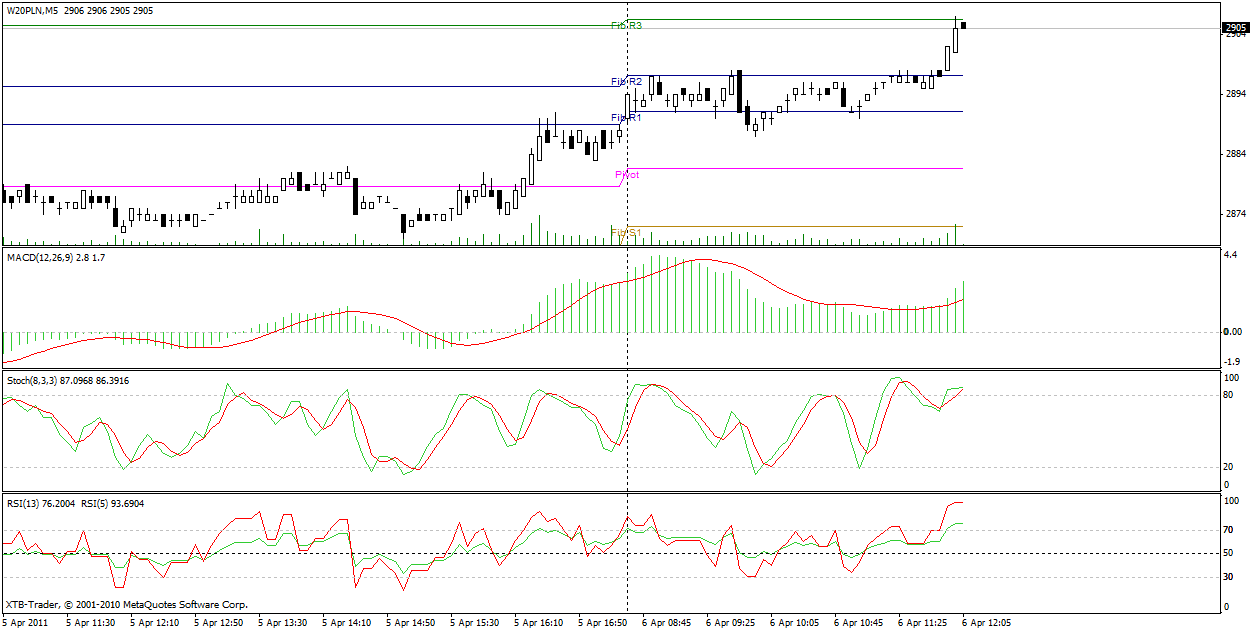Click the RSI(13) RSI(5) indicator label
1258x630 pixels.
[75, 503]
